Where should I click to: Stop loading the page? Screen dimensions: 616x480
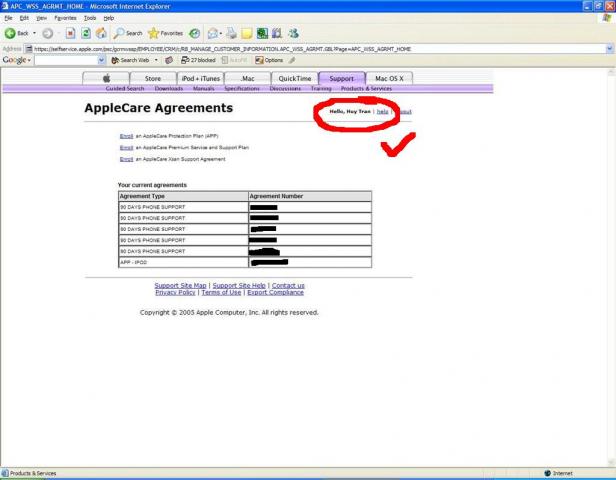[70, 33]
